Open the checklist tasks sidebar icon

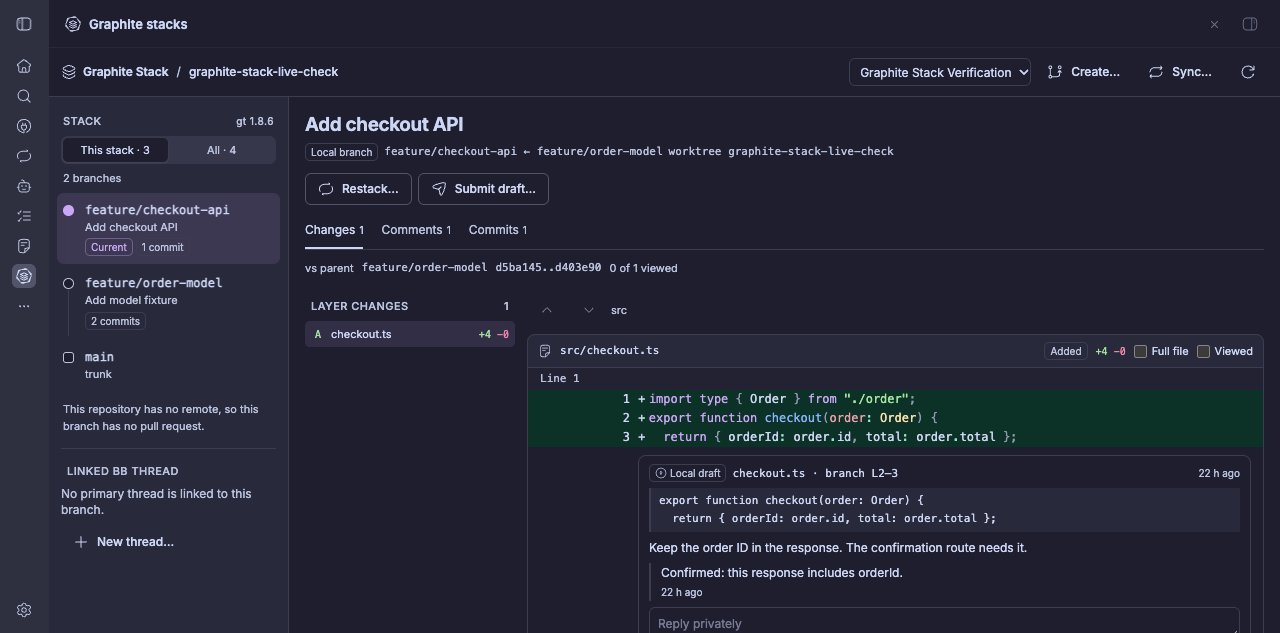24,216
